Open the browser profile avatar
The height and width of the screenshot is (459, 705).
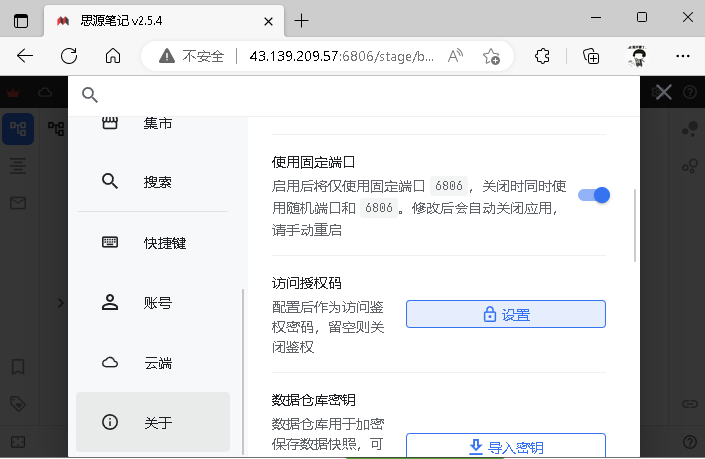pos(637,56)
